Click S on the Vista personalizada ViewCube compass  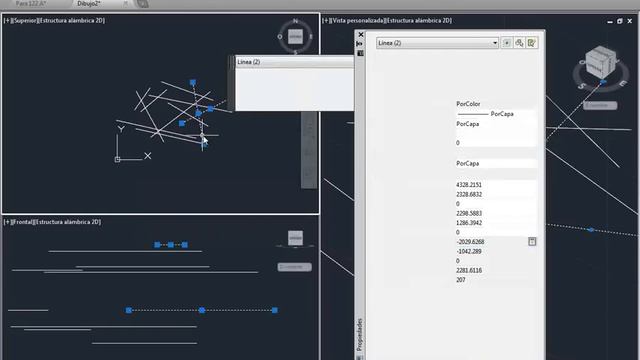pos(582,86)
